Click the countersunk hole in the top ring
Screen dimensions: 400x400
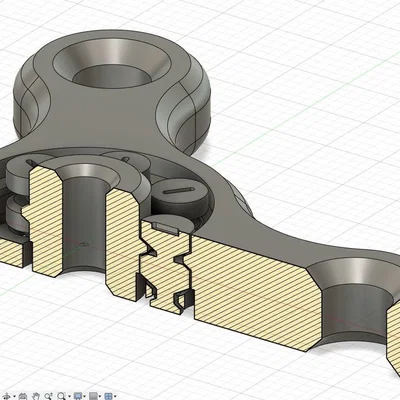pos(112,64)
